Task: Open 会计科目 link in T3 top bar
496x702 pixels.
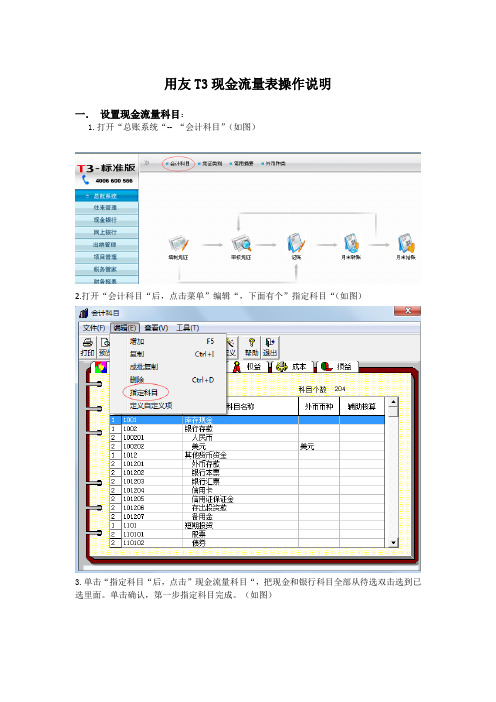Action: pos(180,164)
